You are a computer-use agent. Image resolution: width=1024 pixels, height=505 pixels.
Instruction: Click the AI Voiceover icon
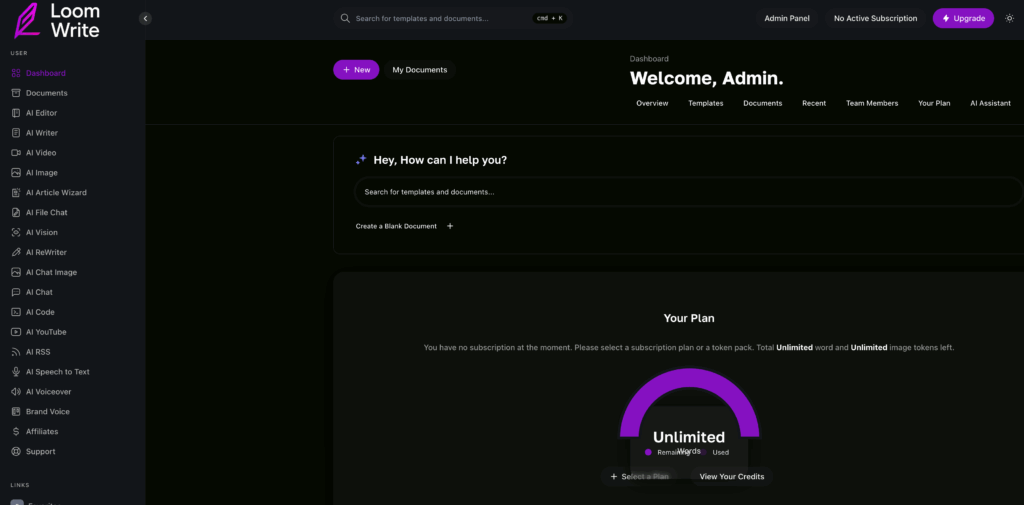click(x=16, y=392)
